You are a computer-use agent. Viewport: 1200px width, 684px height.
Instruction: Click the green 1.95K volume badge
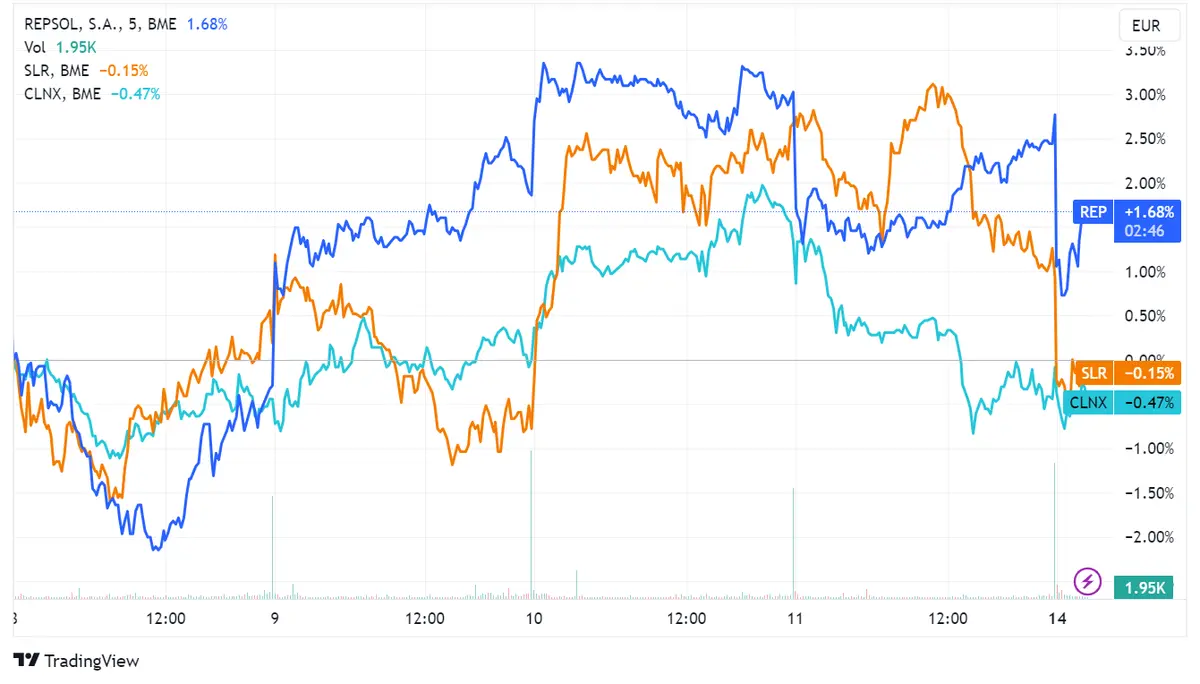point(1145,587)
